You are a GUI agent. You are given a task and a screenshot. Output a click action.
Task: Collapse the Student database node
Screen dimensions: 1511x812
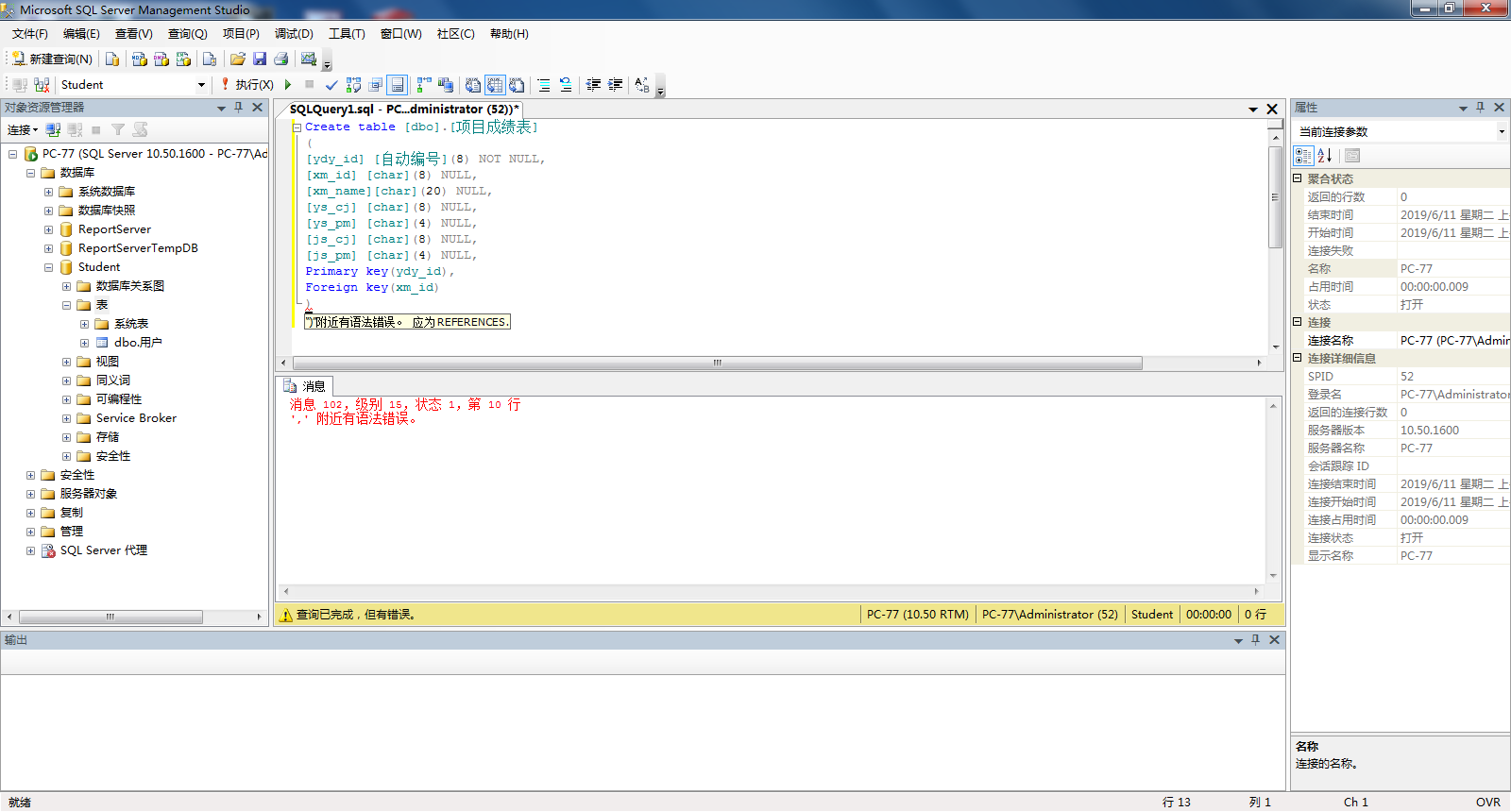[48, 267]
